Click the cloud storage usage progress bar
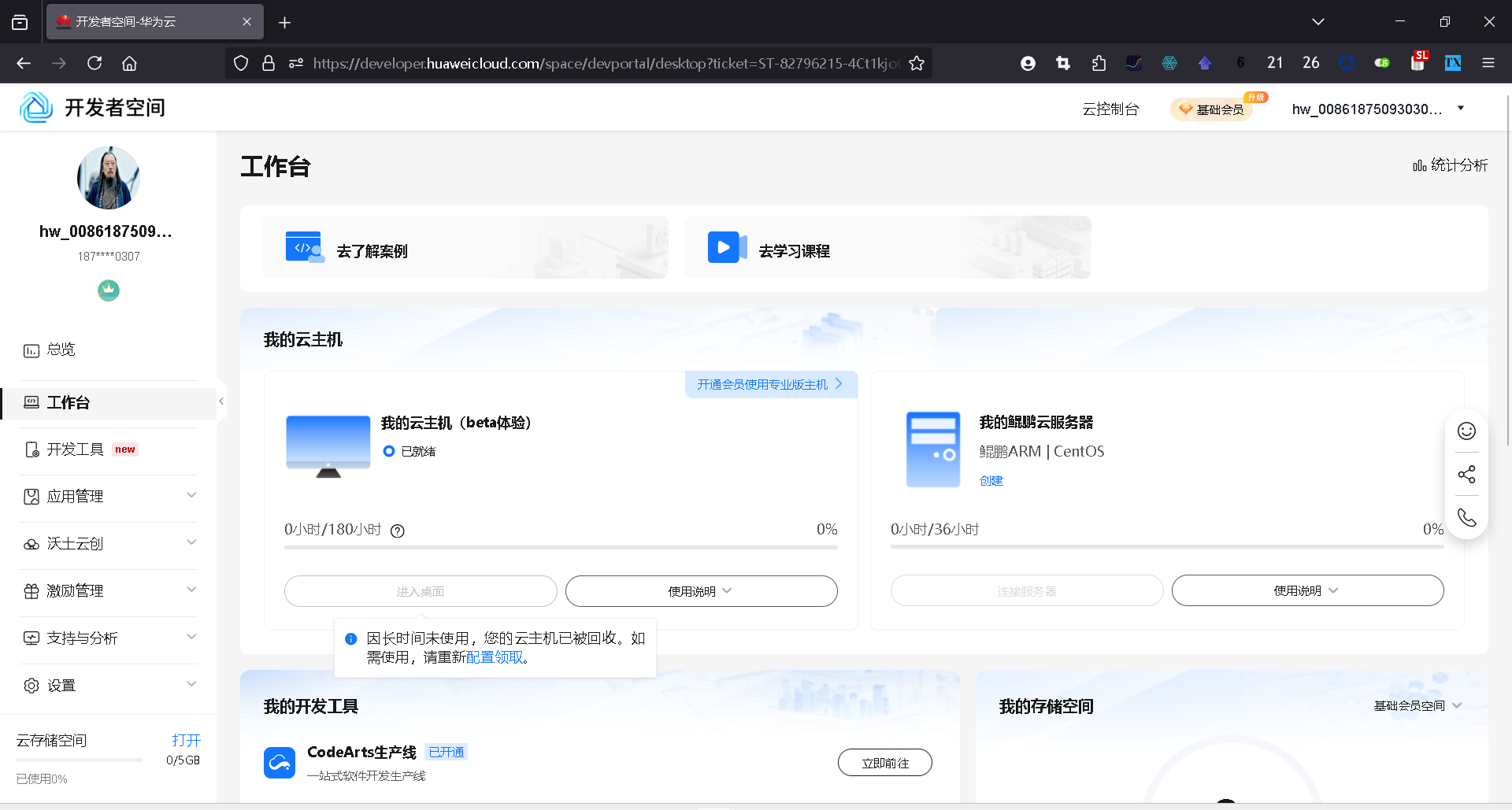The image size is (1512, 810). coord(79,760)
